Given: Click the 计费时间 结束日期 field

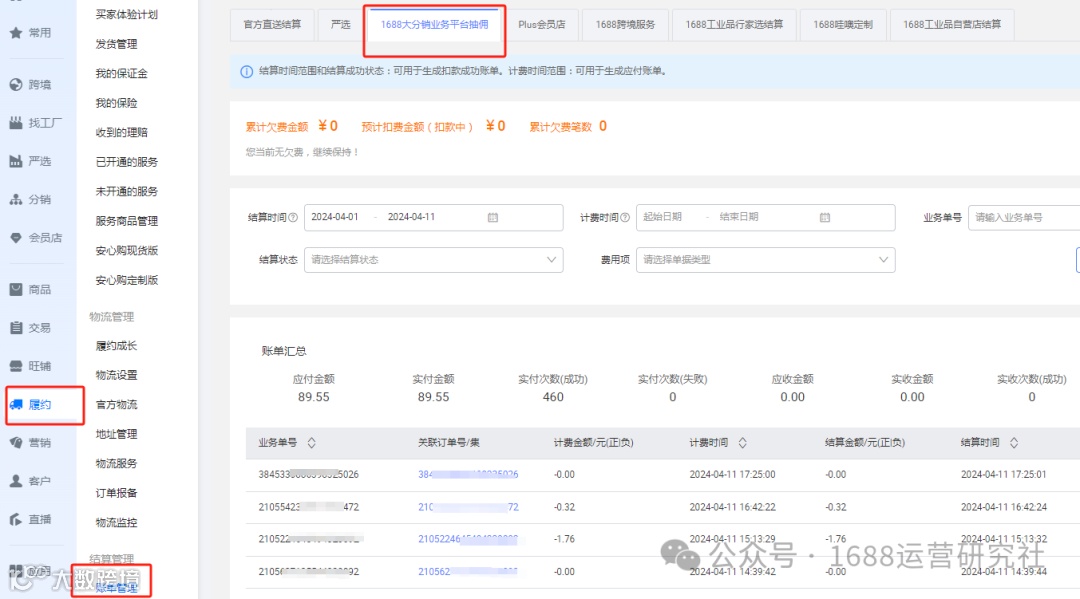Looking at the screenshot, I should (x=739, y=217).
